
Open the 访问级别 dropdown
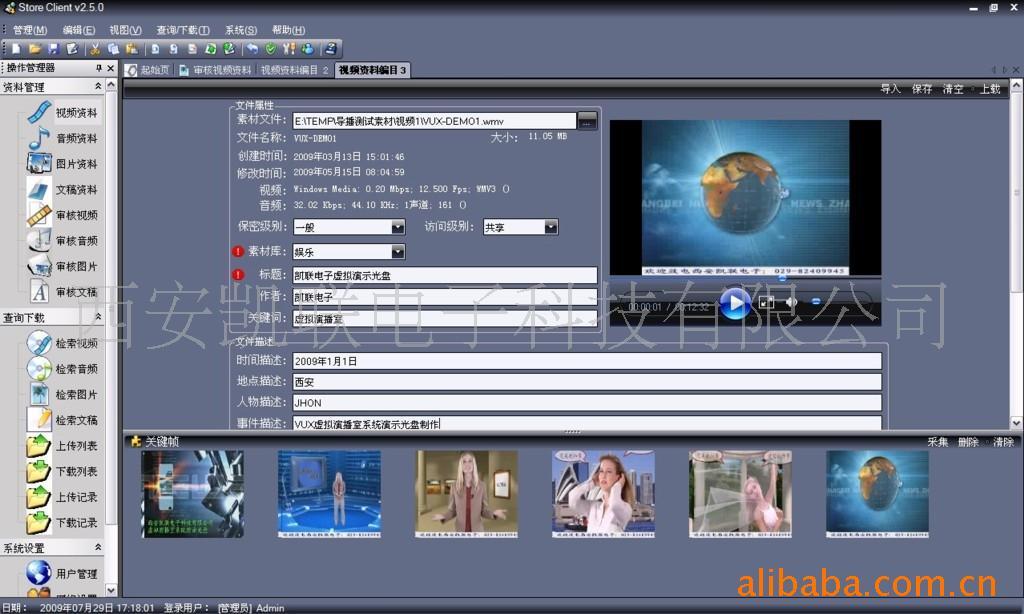pos(551,227)
